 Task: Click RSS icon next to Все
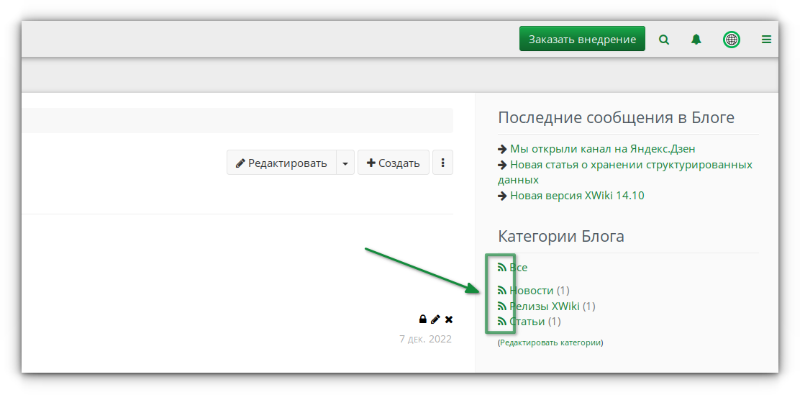point(502,267)
